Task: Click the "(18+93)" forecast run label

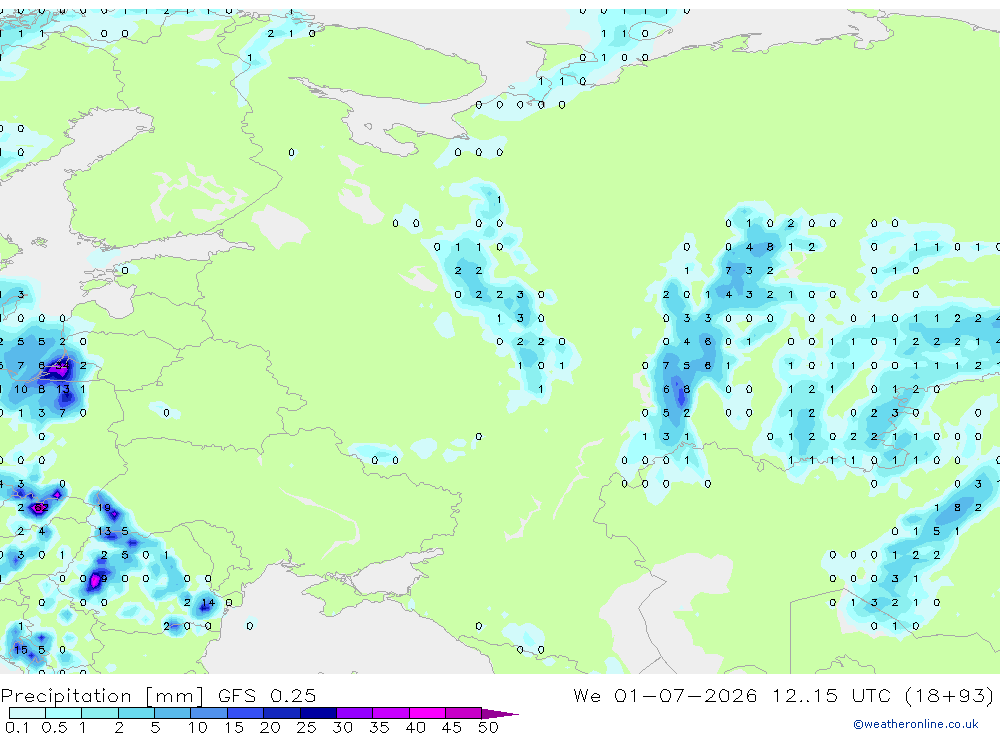Action: [950, 695]
